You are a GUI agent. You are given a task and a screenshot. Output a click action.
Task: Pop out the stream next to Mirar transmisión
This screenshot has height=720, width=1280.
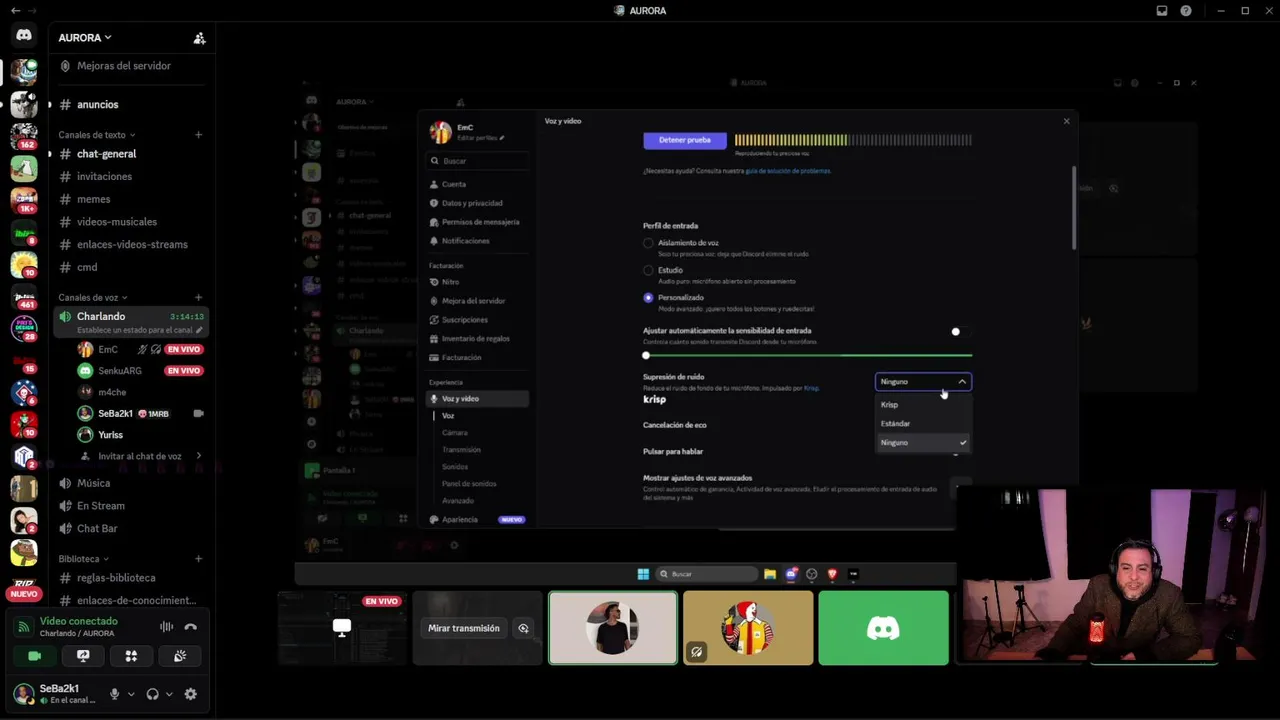pos(523,628)
